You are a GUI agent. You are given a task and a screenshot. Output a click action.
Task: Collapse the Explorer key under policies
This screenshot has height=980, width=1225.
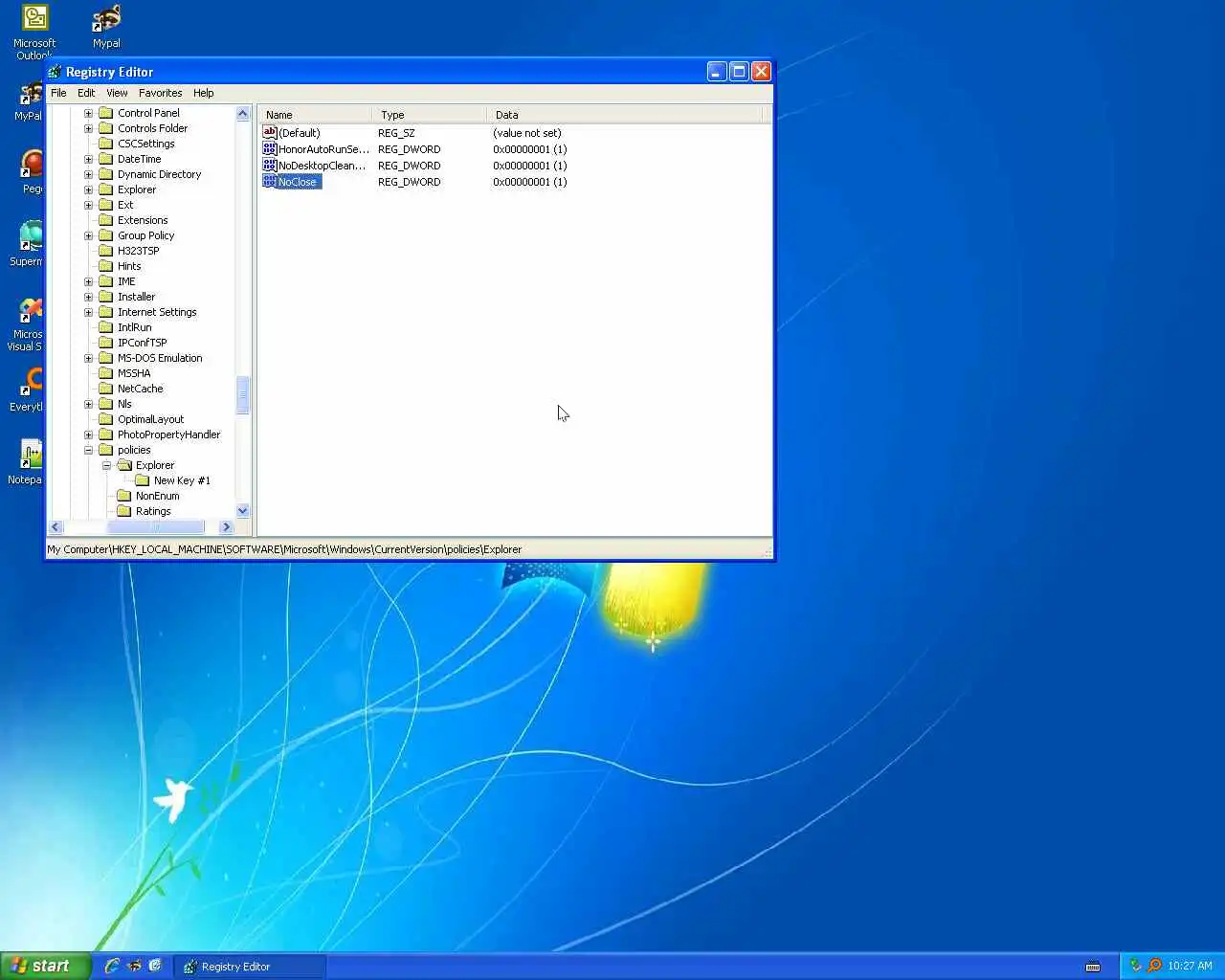[x=106, y=465]
